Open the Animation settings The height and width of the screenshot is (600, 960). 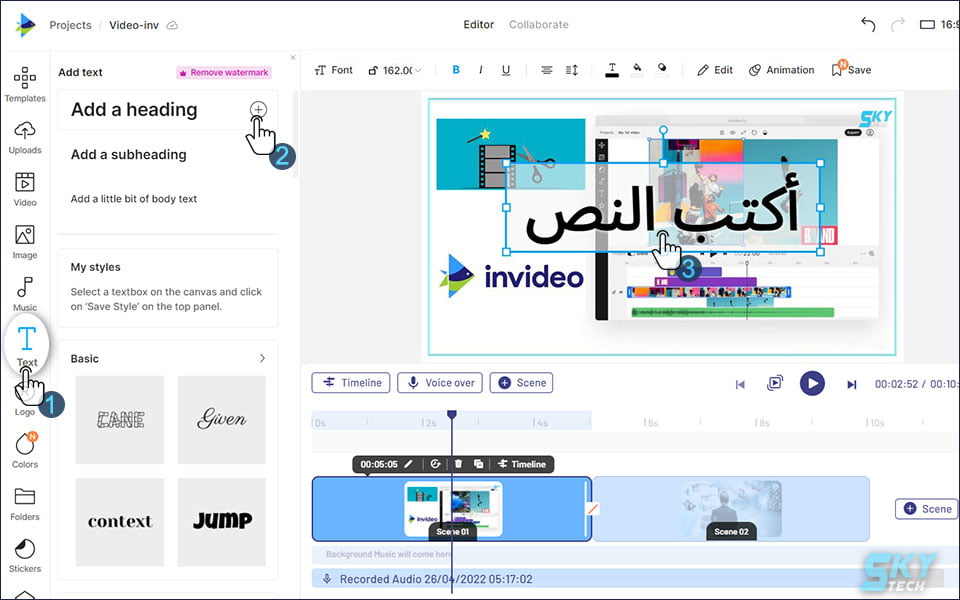pyautogui.click(x=781, y=70)
